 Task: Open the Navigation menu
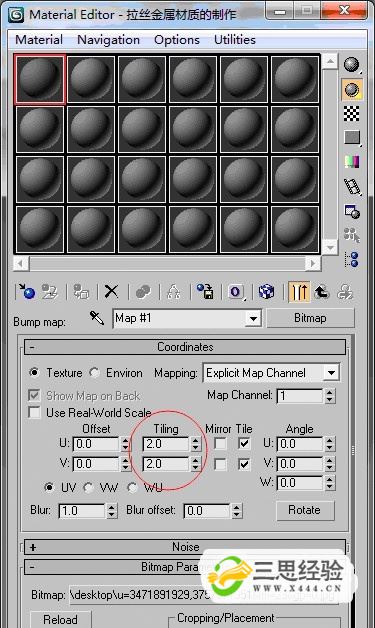[x=108, y=40]
